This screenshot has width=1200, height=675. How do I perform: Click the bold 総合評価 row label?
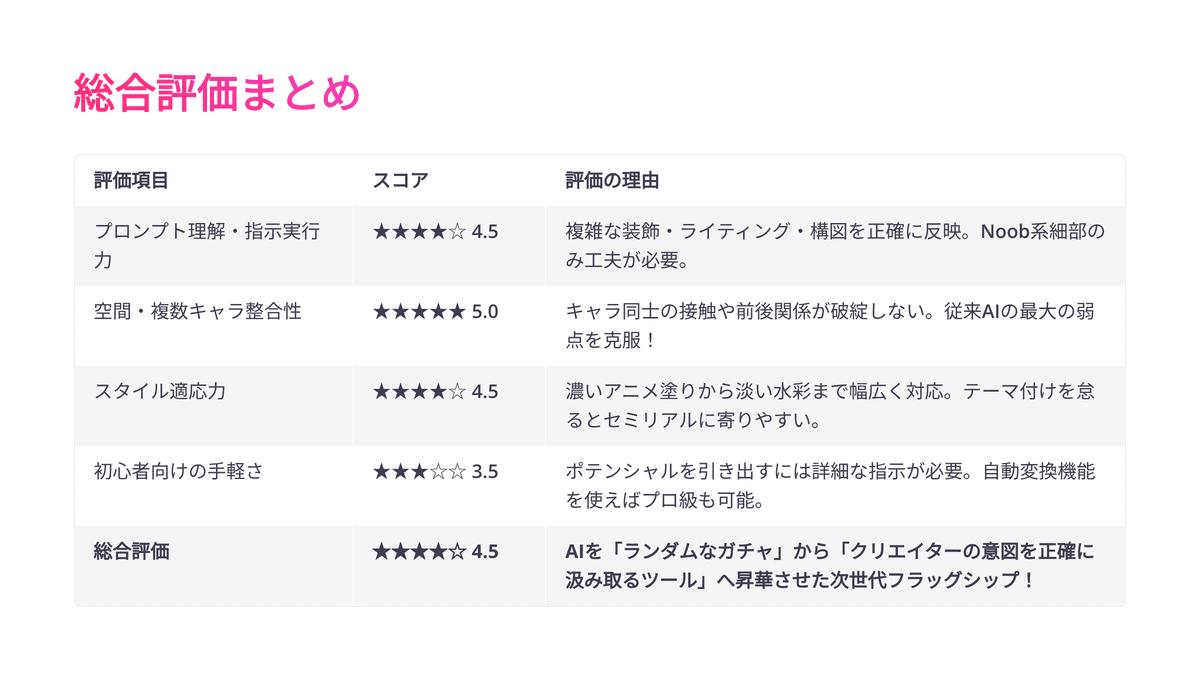(131, 551)
